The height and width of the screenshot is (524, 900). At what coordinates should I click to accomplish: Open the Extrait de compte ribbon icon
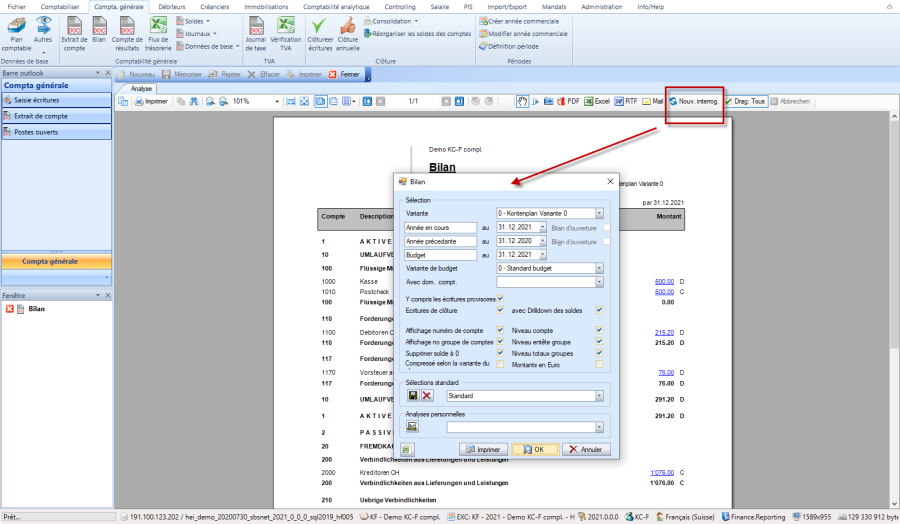(74, 34)
